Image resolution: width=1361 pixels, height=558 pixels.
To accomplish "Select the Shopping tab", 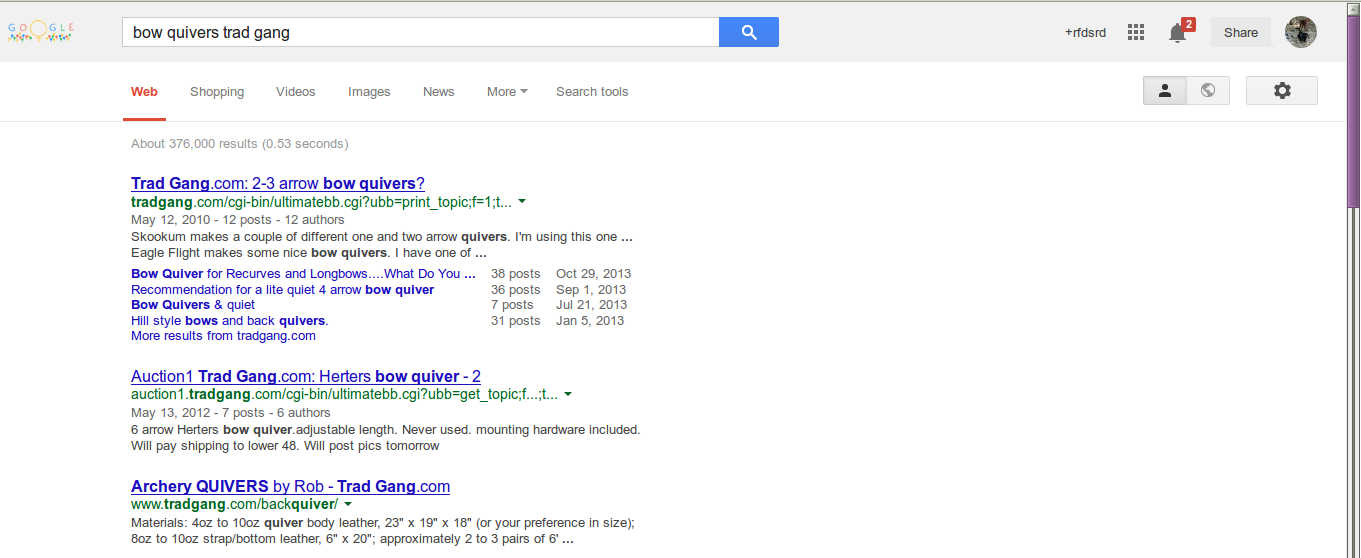I will [217, 91].
